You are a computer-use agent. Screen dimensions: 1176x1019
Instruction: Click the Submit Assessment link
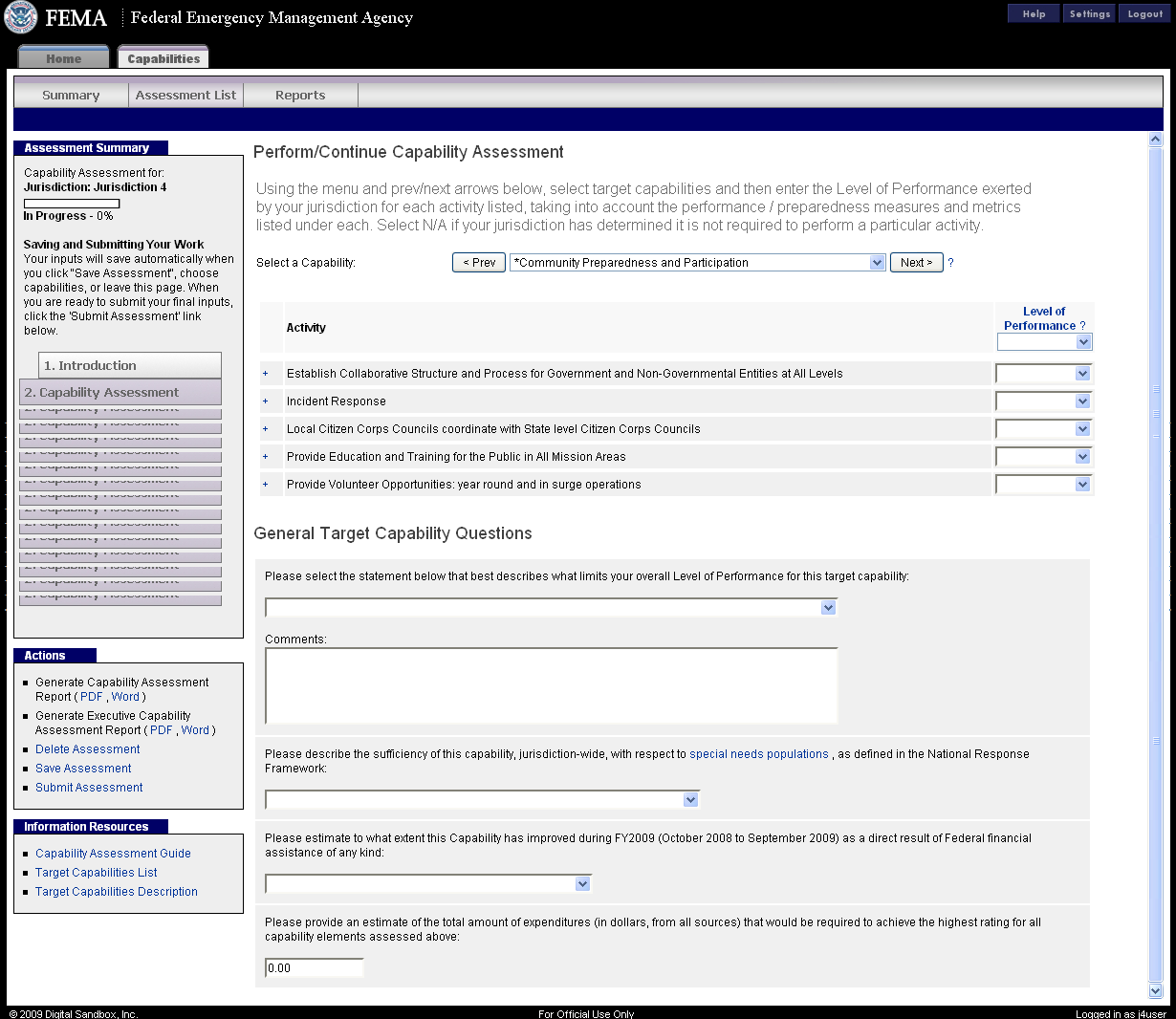click(x=89, y=788)
